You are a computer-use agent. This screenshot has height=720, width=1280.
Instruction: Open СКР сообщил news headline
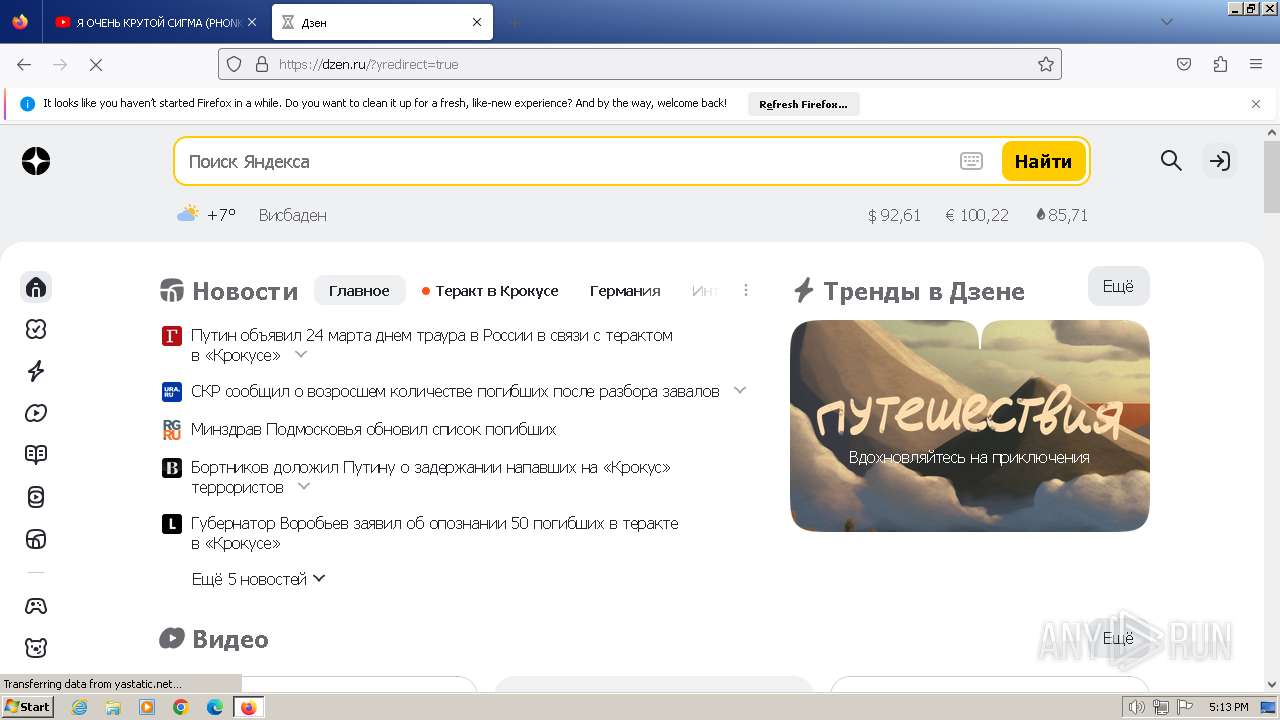coord(455,391)
